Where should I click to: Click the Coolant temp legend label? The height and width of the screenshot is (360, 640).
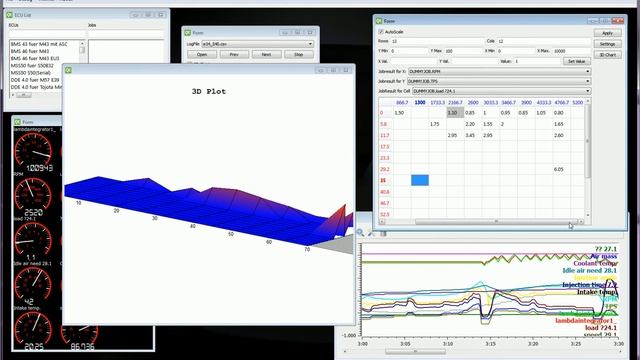pos(595,263)
